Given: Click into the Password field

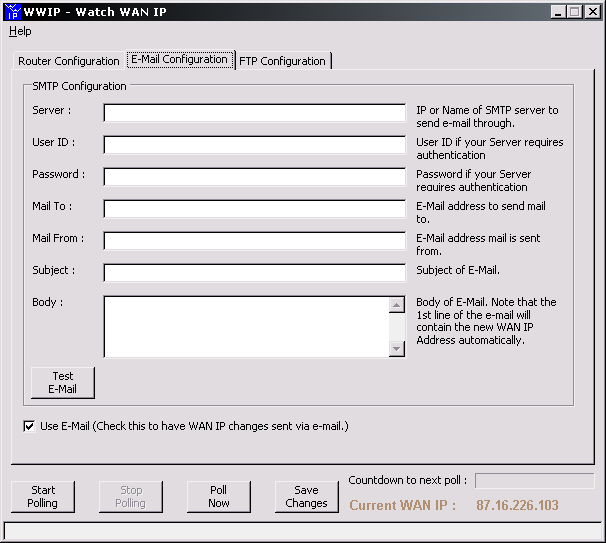Looking at the screenshot, I should pos(254,177).
